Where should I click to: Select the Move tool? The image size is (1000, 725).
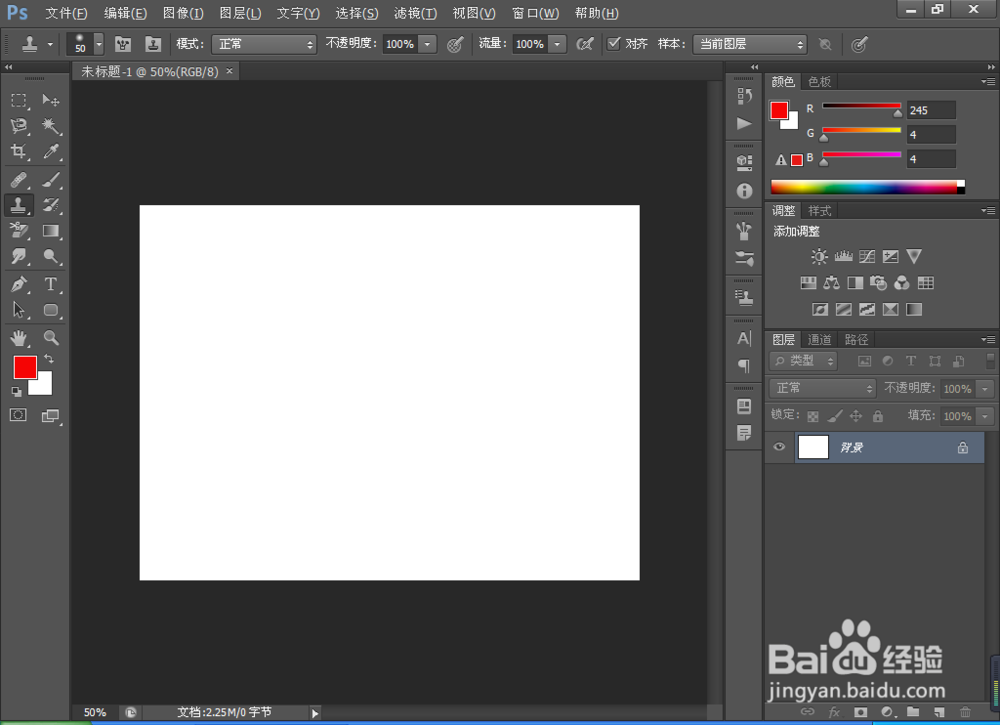pos(50,100)
